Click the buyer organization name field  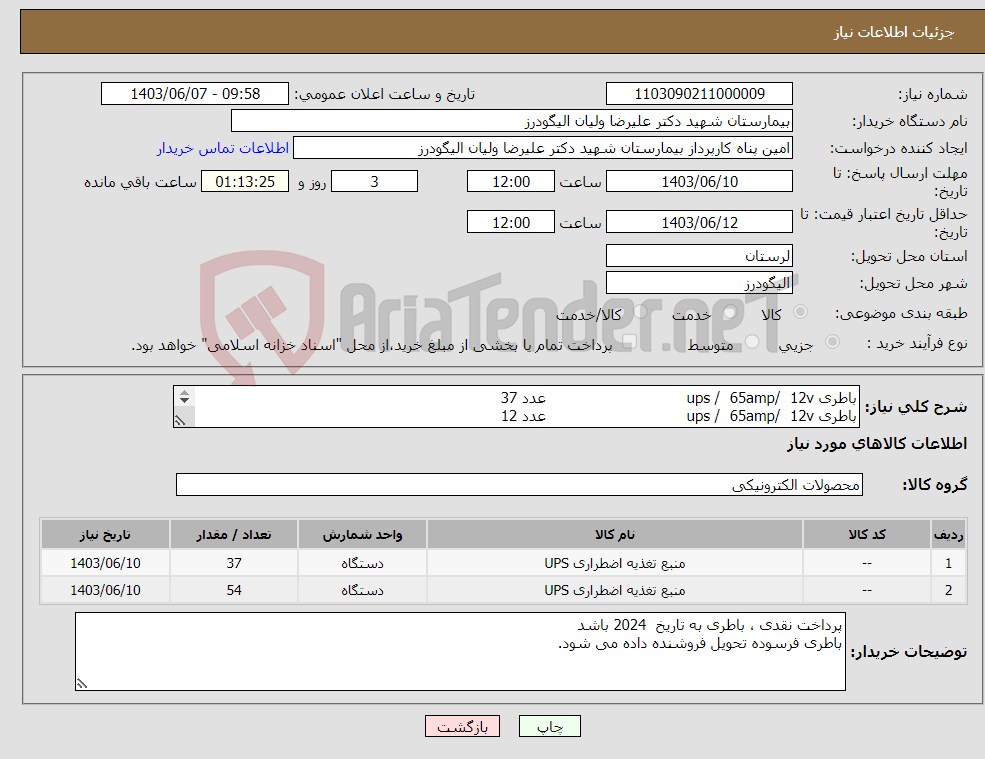(512, 121)
